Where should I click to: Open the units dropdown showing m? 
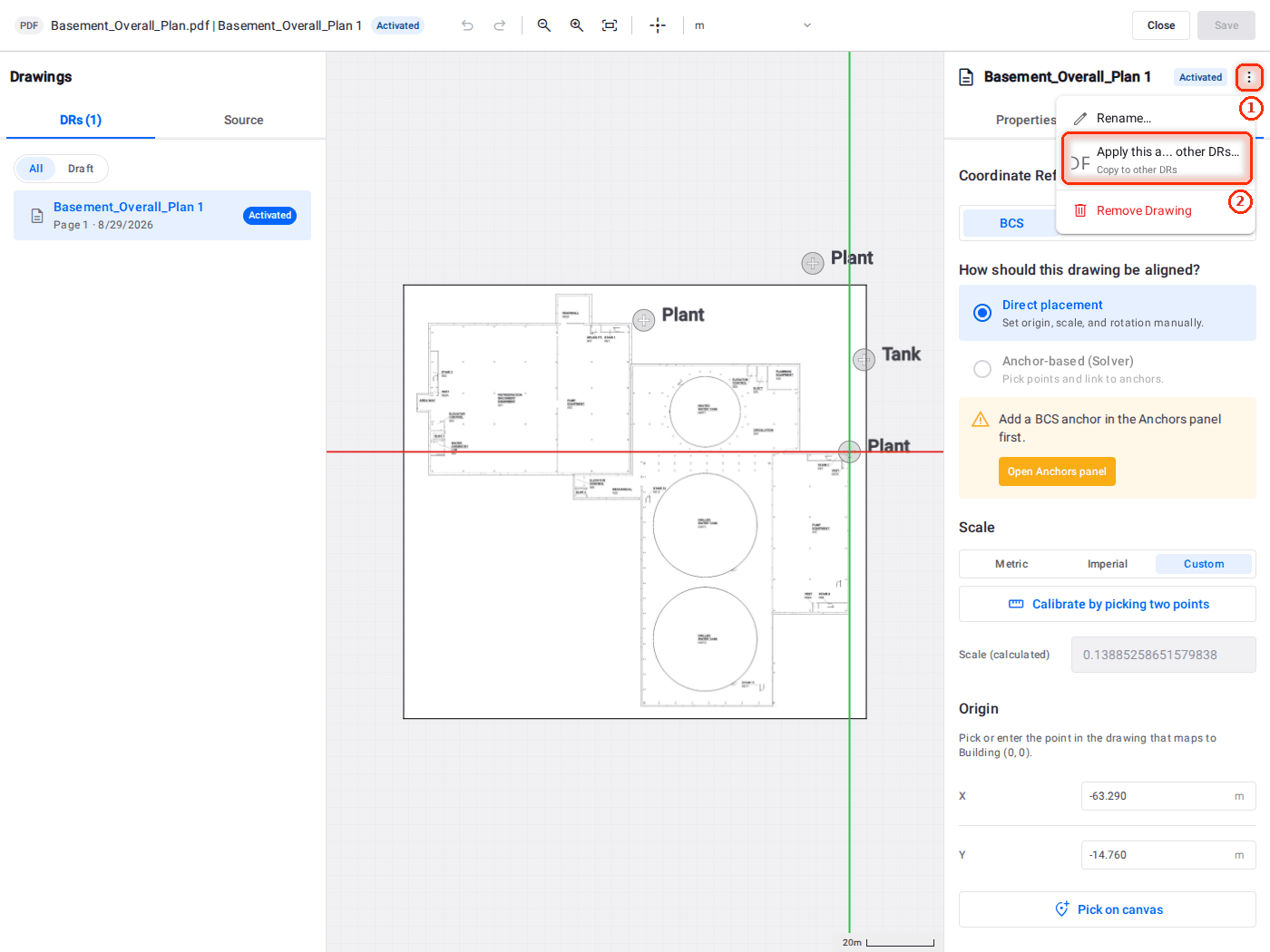(753, 25)
